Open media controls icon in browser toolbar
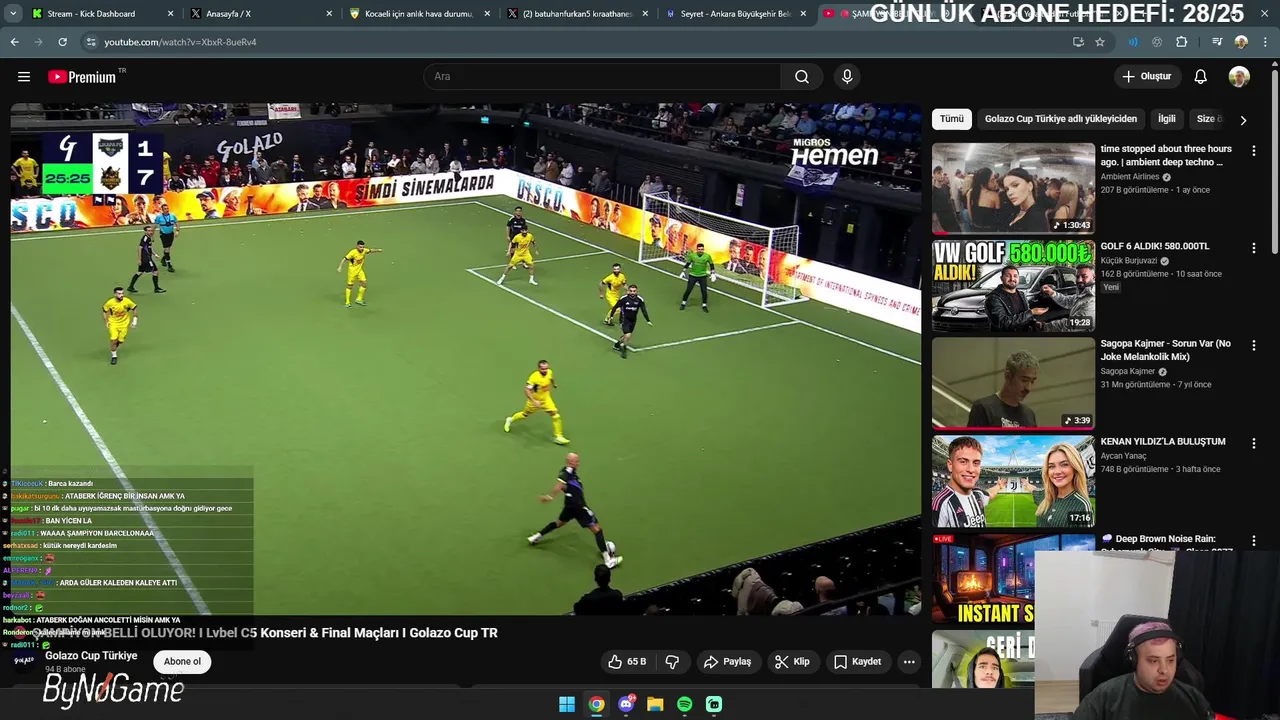The height and width of the screenshot is (720, 1280). pyautogui.click(x=1216, y=42)
